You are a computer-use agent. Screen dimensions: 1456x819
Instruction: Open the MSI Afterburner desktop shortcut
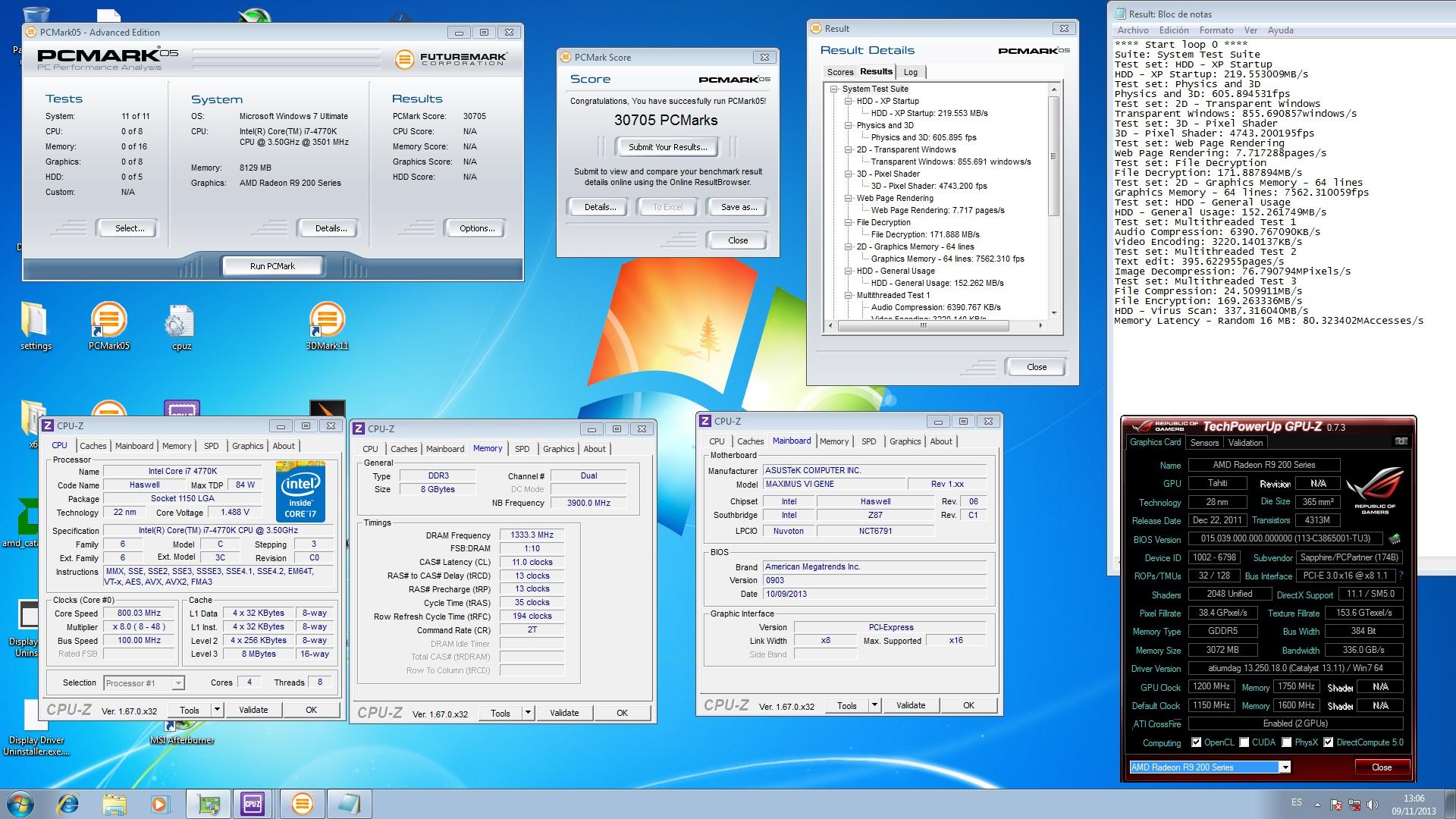181,732
